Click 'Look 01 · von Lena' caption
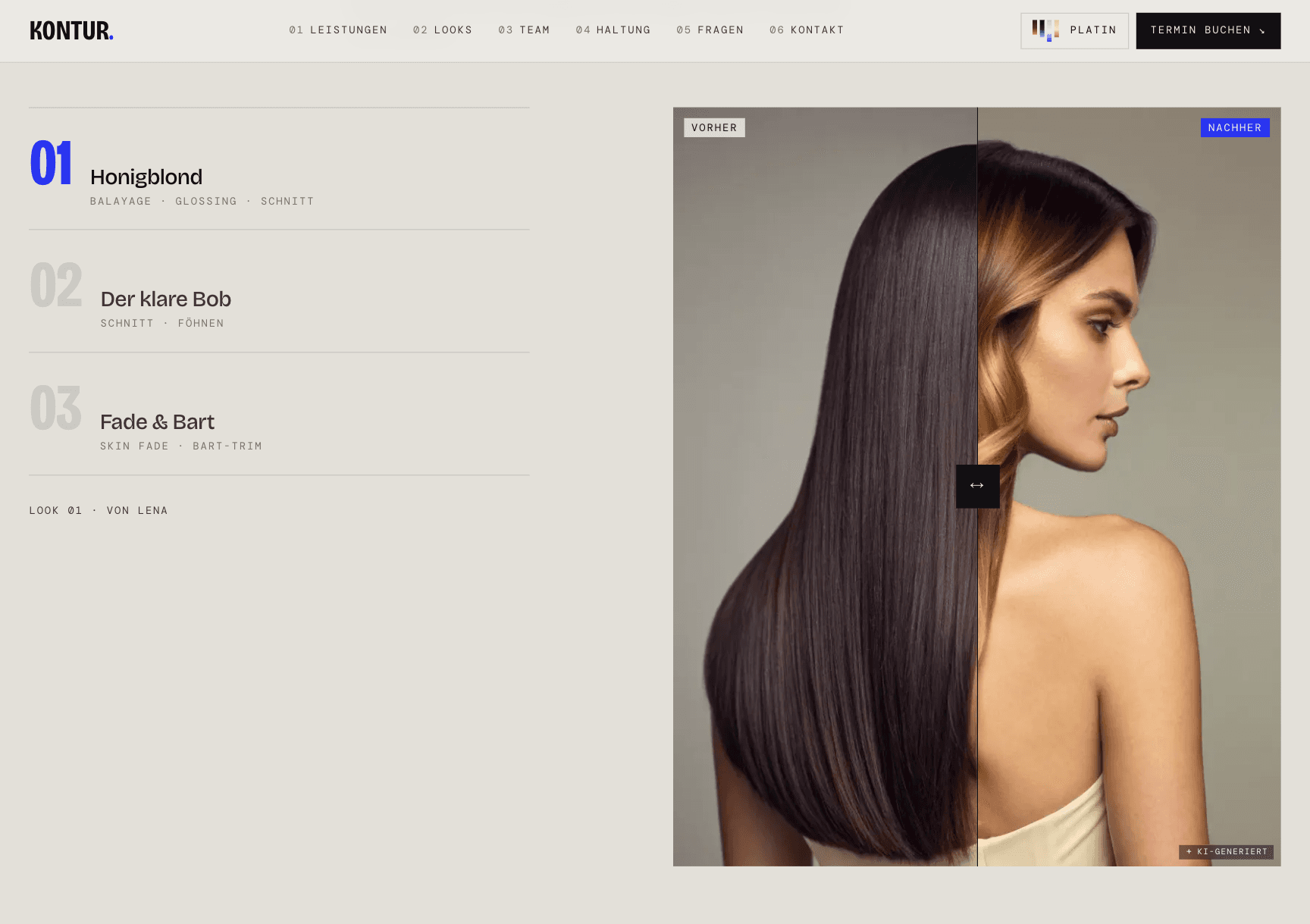1310x924 pixels. click(x=99, y=511)
